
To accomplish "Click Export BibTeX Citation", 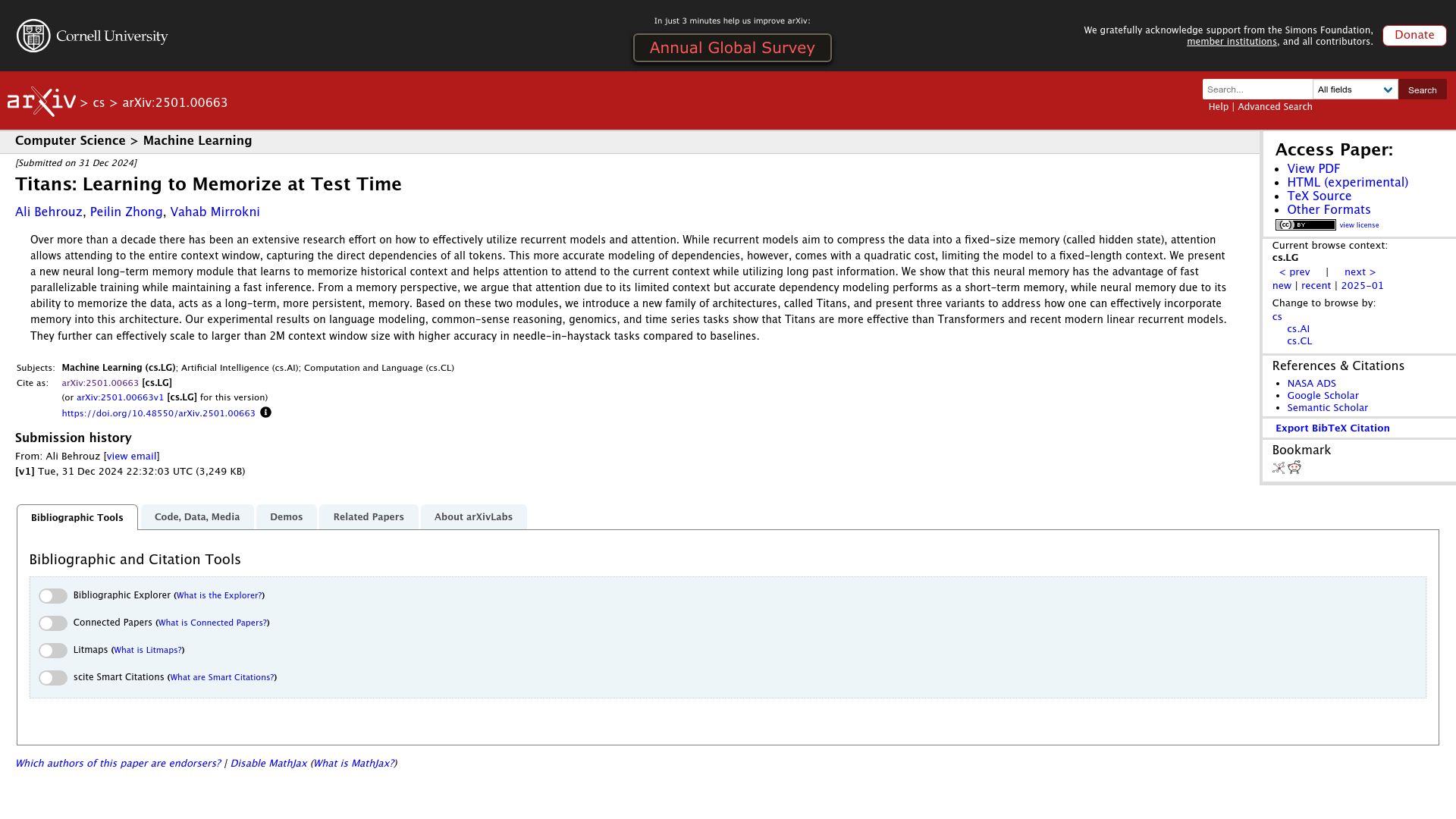I will (1332, 428).
